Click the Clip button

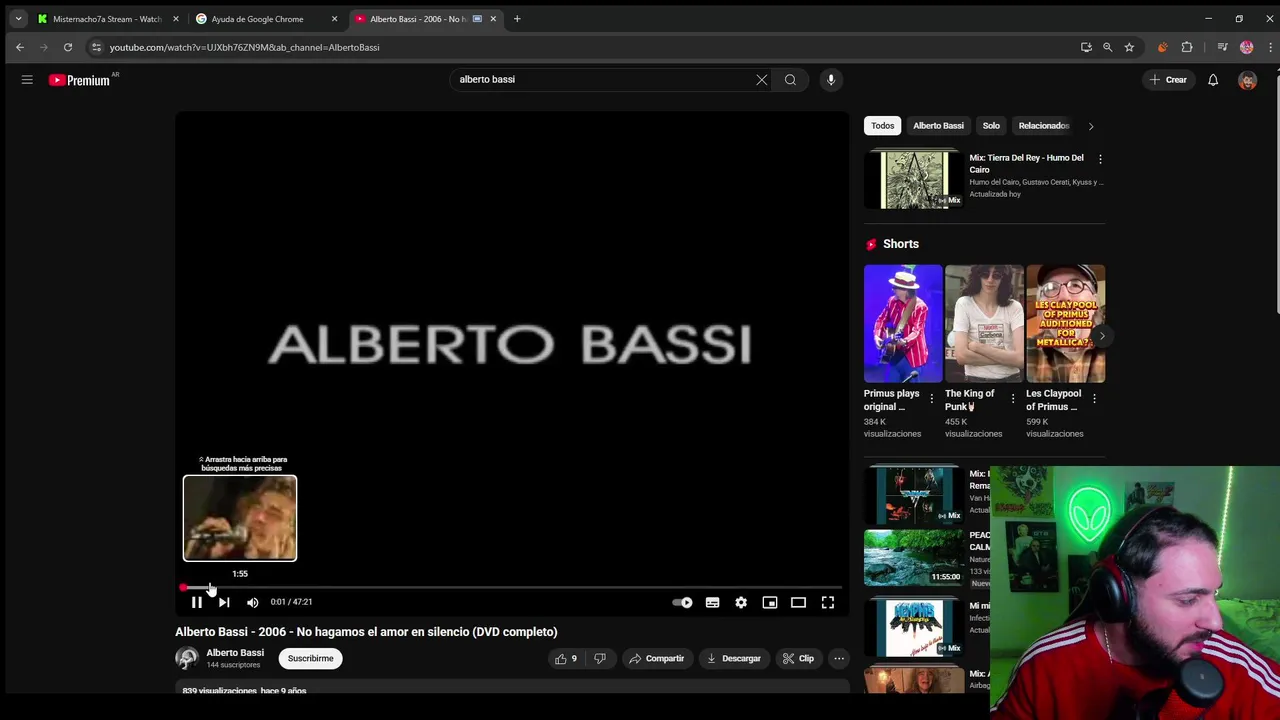pyautogui.click(x=798, y=659)
